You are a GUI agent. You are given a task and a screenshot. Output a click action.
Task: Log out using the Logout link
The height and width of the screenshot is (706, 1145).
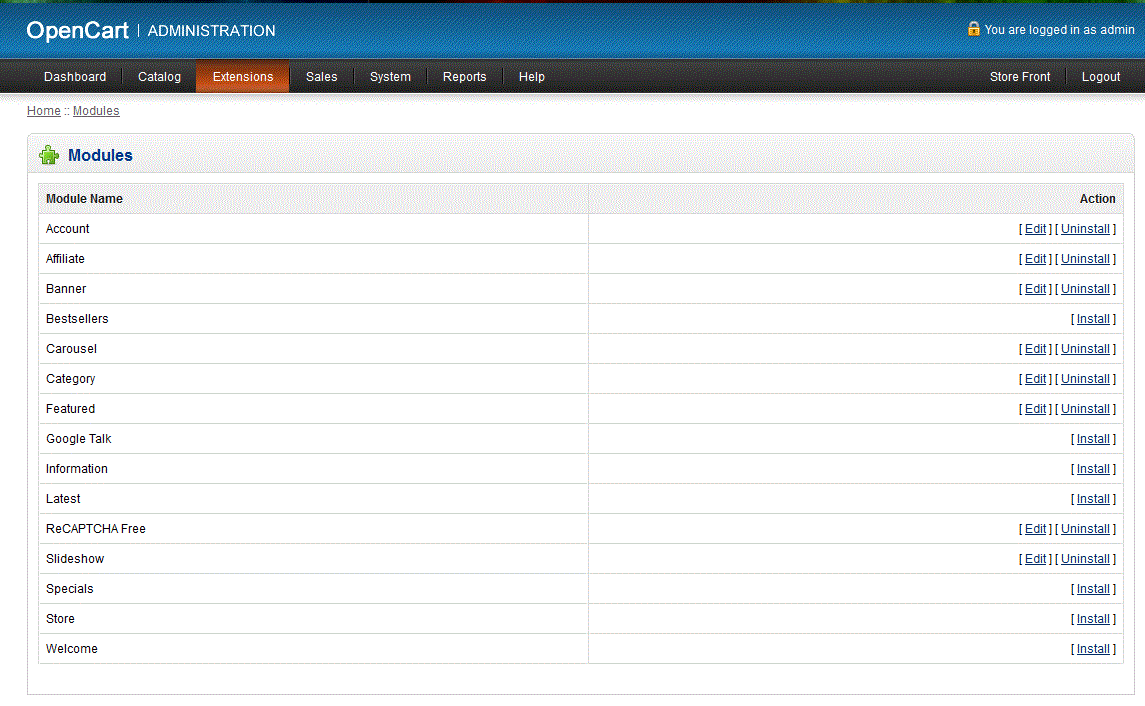[x=1101, y=77]
